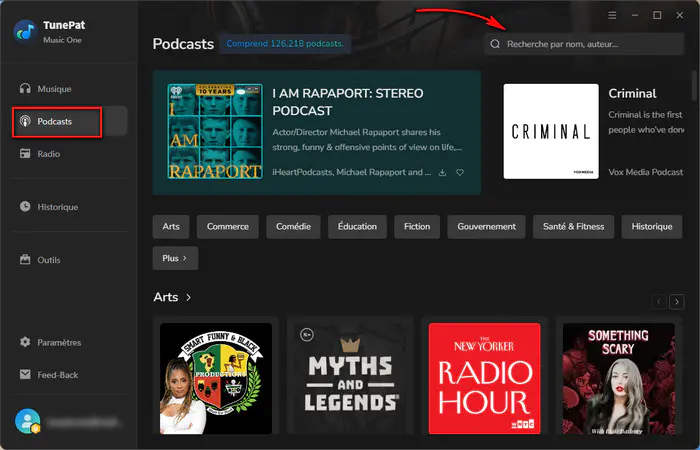Click Vox Media Podcast author text
Screen dimensions: 700x450
(x=646, y=172)
